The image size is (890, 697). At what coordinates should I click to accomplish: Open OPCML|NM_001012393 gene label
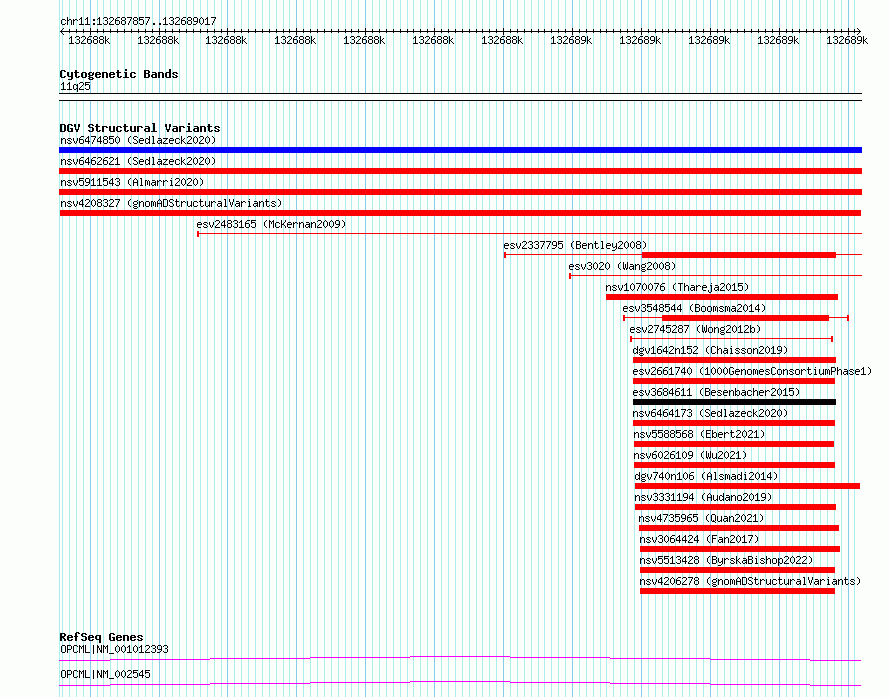tap(114, 649)
